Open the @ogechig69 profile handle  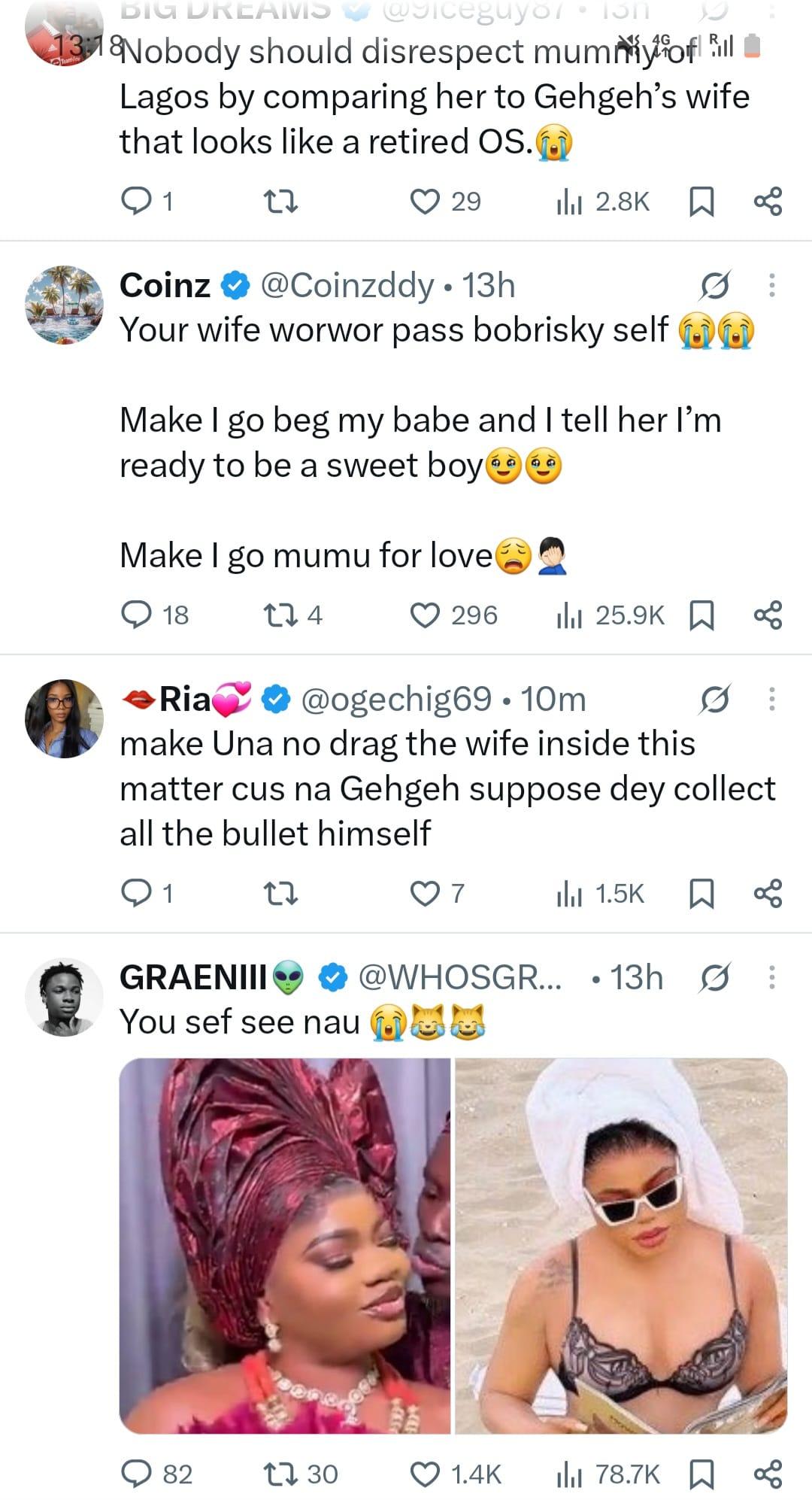[395, 700]
